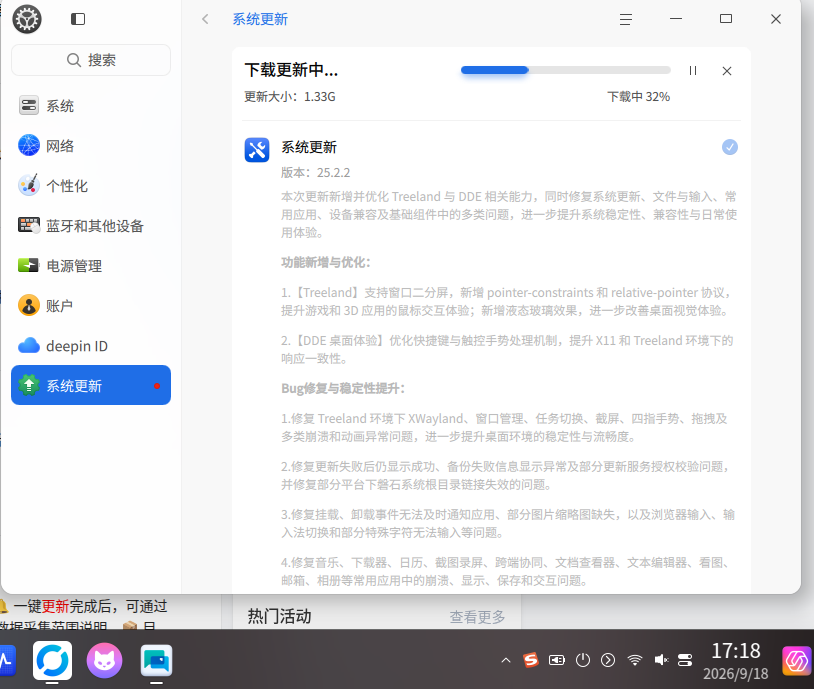Click the 更新大小：1.33G text

pyautogui.click(x=290, y=97)
